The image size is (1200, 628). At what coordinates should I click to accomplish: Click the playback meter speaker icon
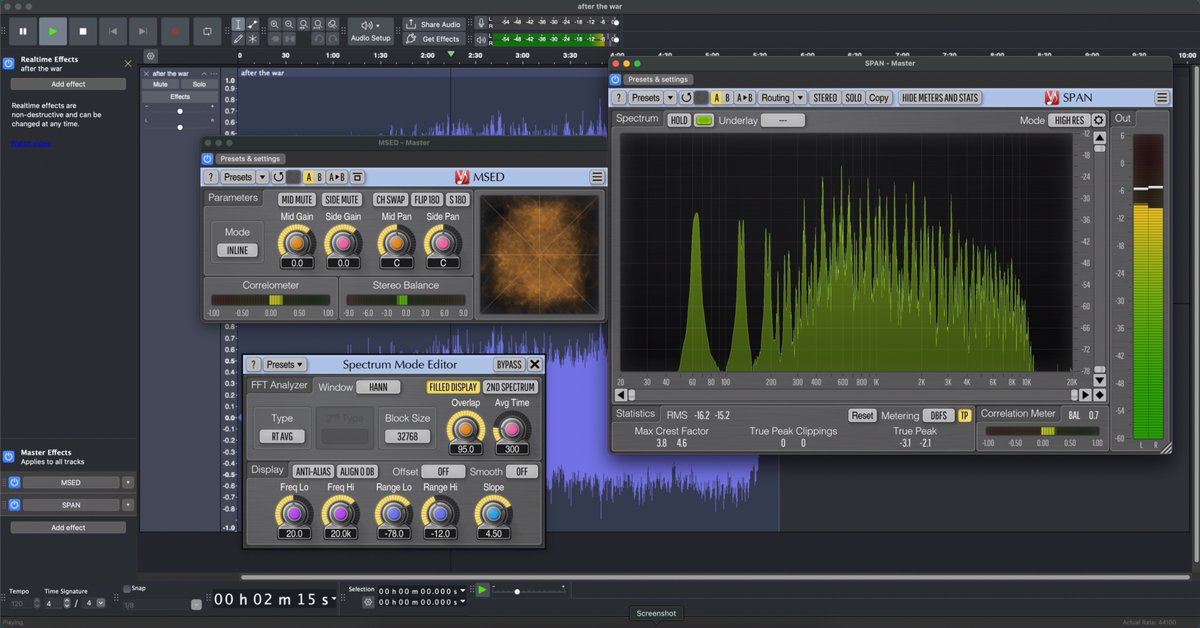481,39
